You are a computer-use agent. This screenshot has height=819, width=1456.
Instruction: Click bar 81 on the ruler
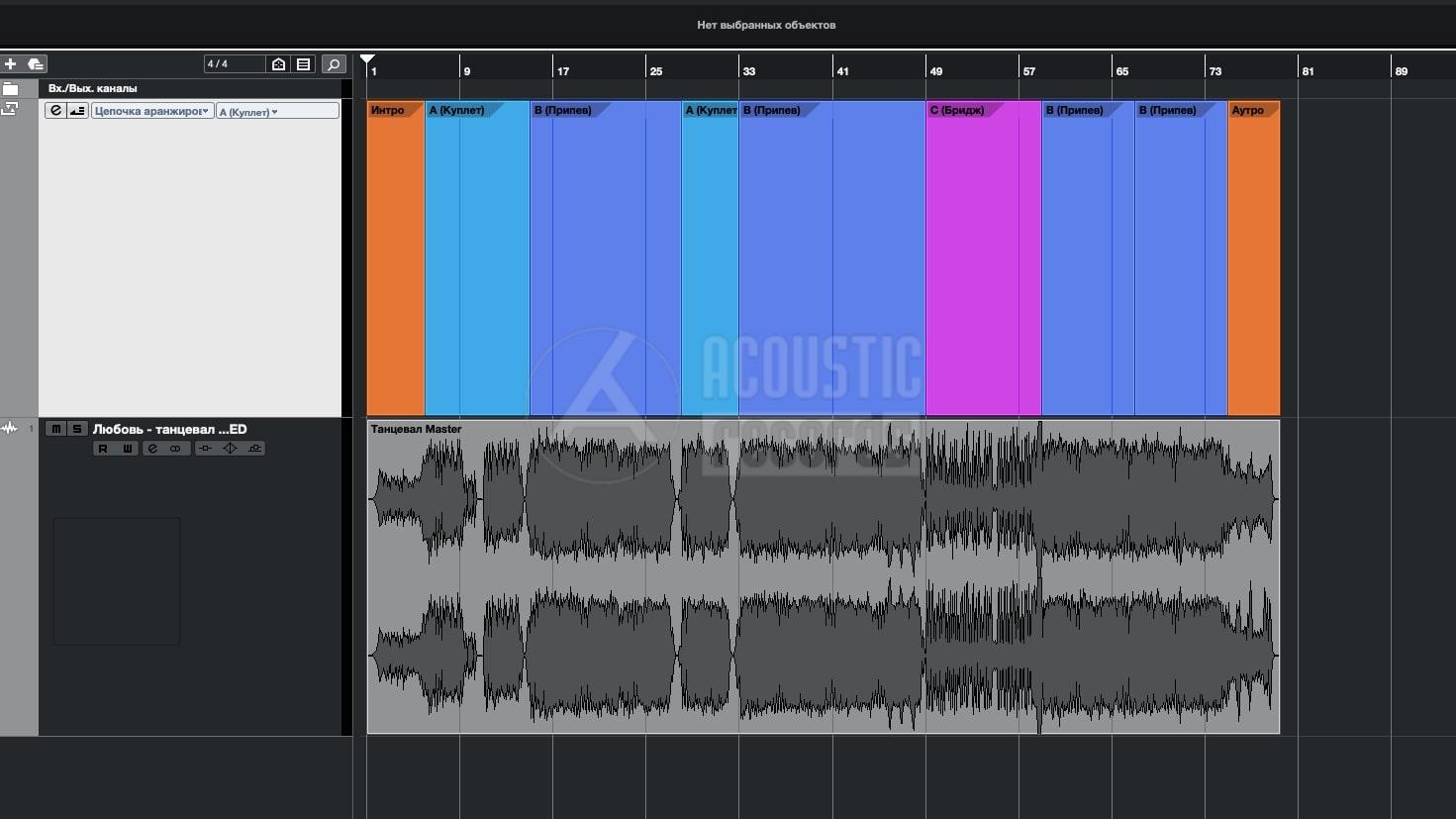coord(1308,71)
